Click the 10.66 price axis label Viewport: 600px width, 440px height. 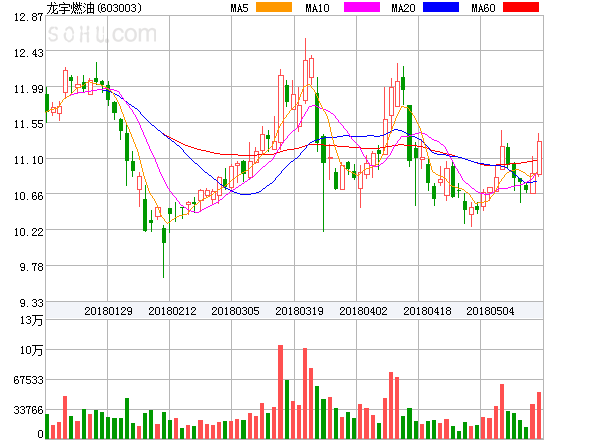[x=29, y=196]
